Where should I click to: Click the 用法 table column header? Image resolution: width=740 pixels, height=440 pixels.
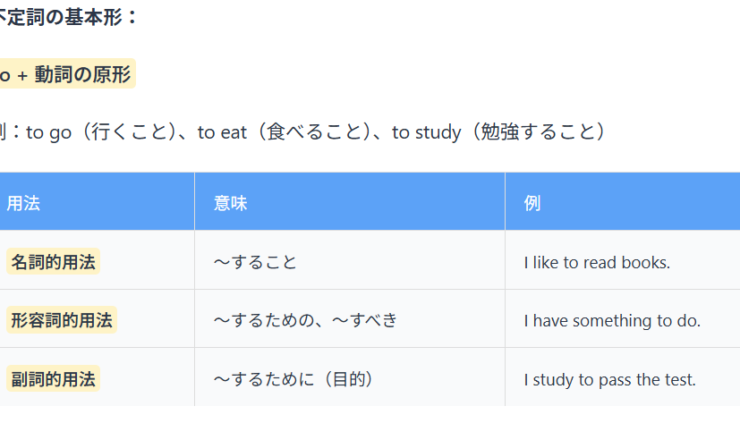(x=24, y=202)
